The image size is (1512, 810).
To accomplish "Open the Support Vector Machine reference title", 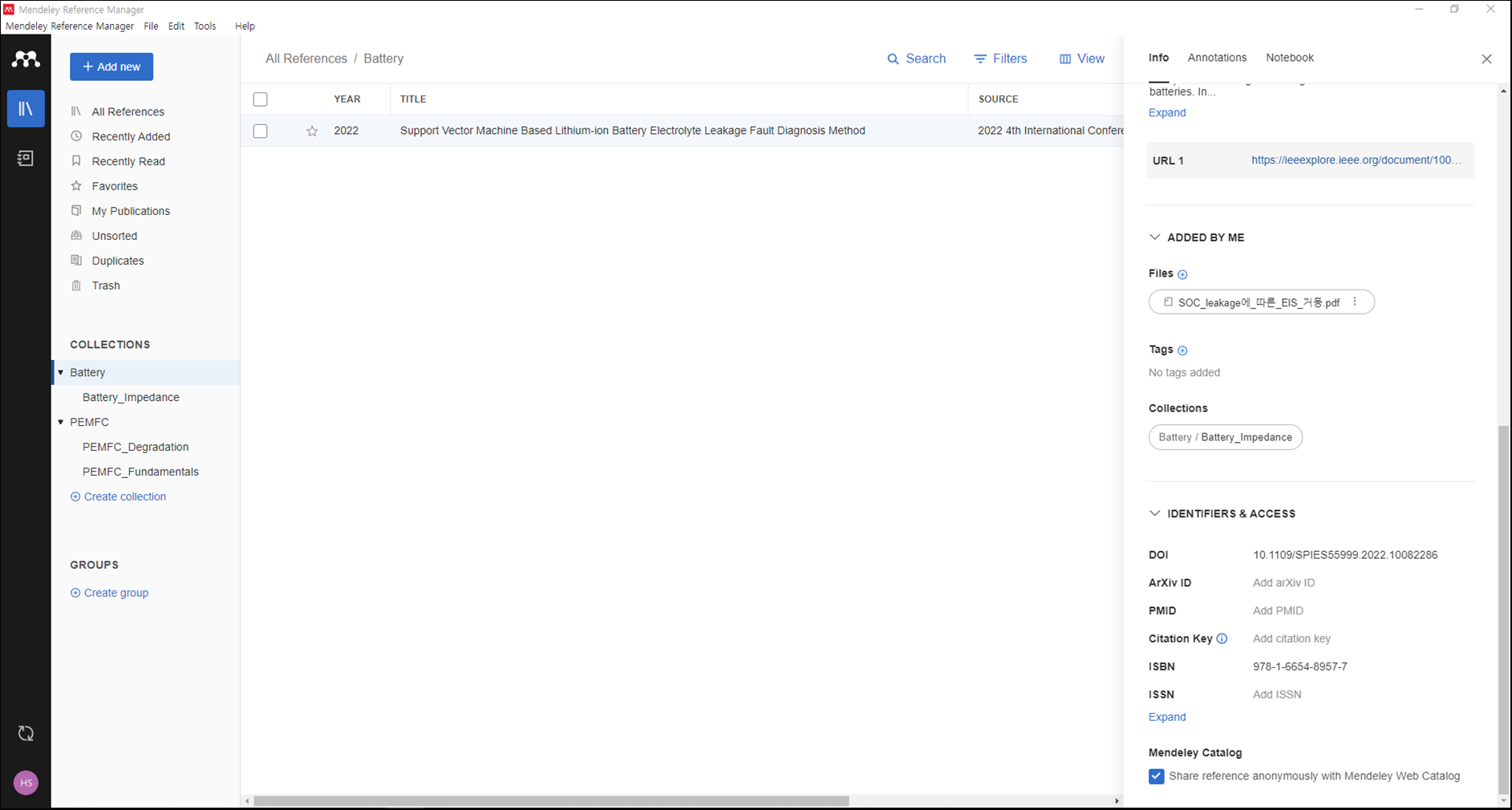I will [632, 131].
